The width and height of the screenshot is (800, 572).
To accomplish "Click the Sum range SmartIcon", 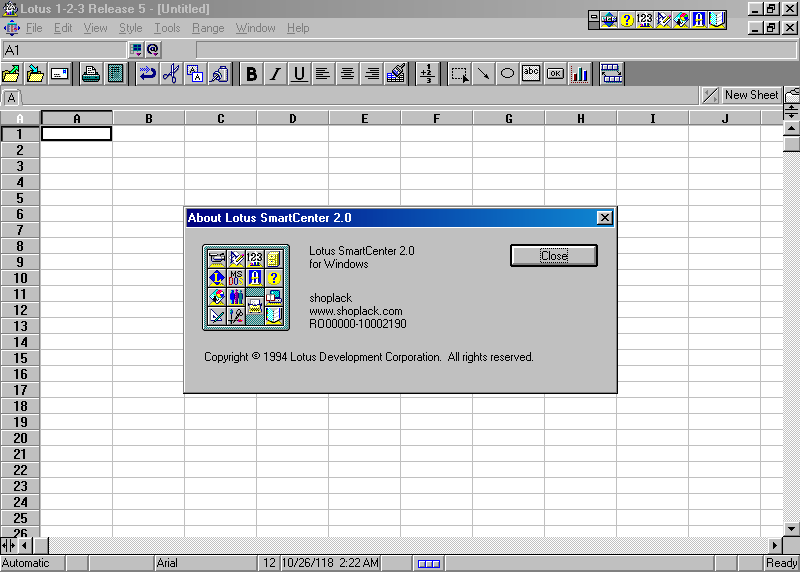I will (x=427, y=74).
